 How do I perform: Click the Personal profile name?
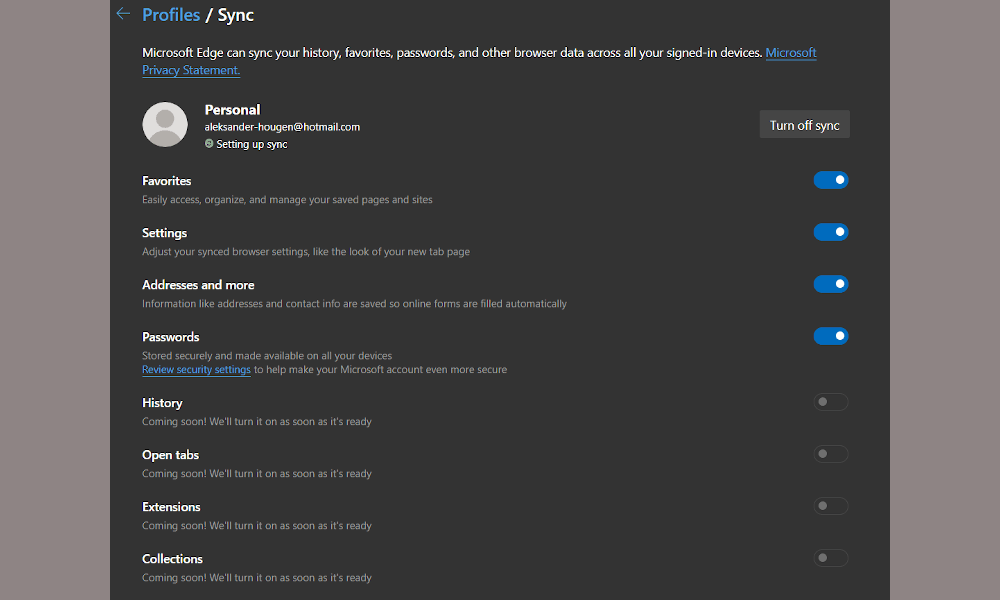[232, 110]
